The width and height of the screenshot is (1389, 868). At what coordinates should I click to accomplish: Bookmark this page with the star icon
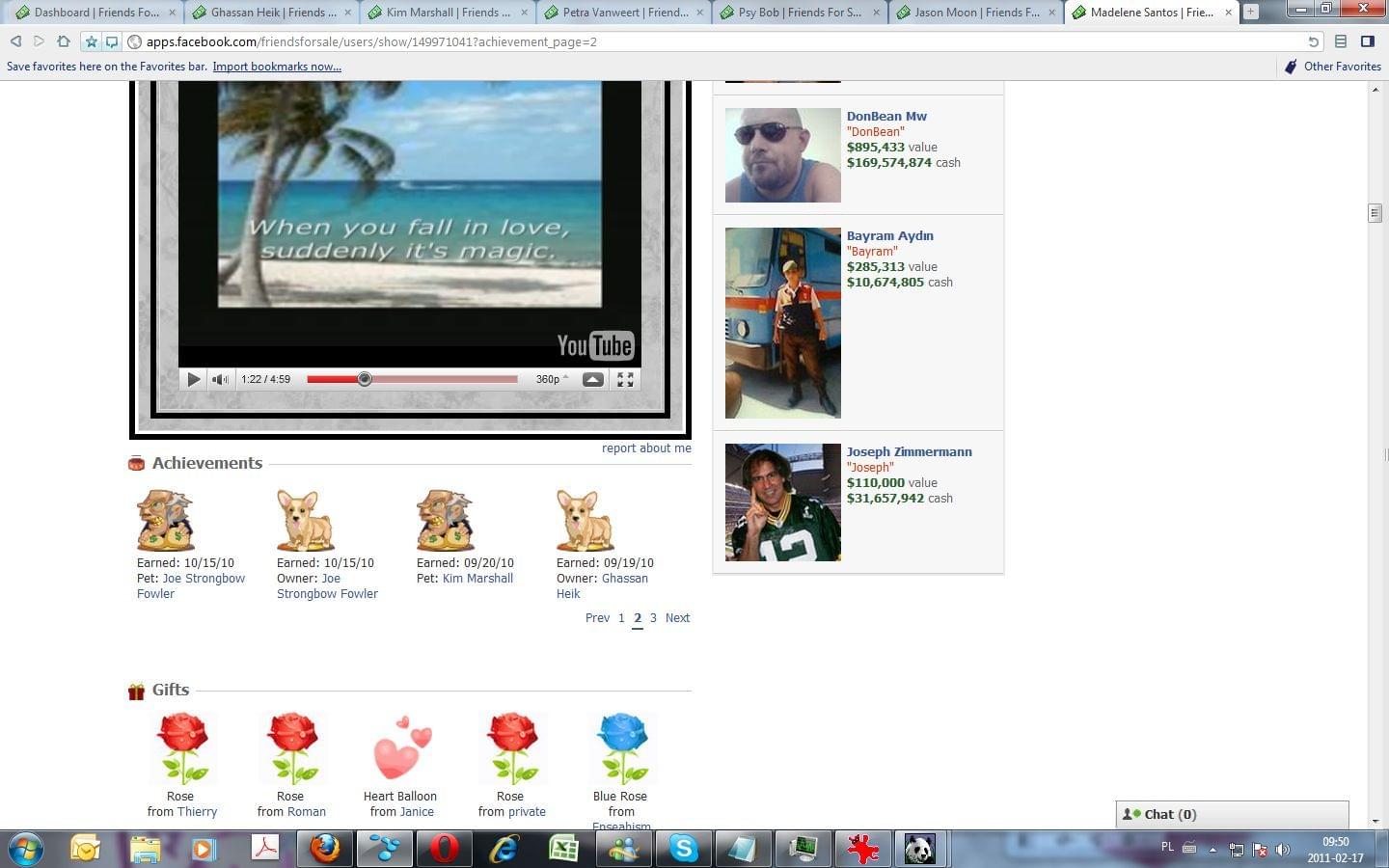[91, 41]
